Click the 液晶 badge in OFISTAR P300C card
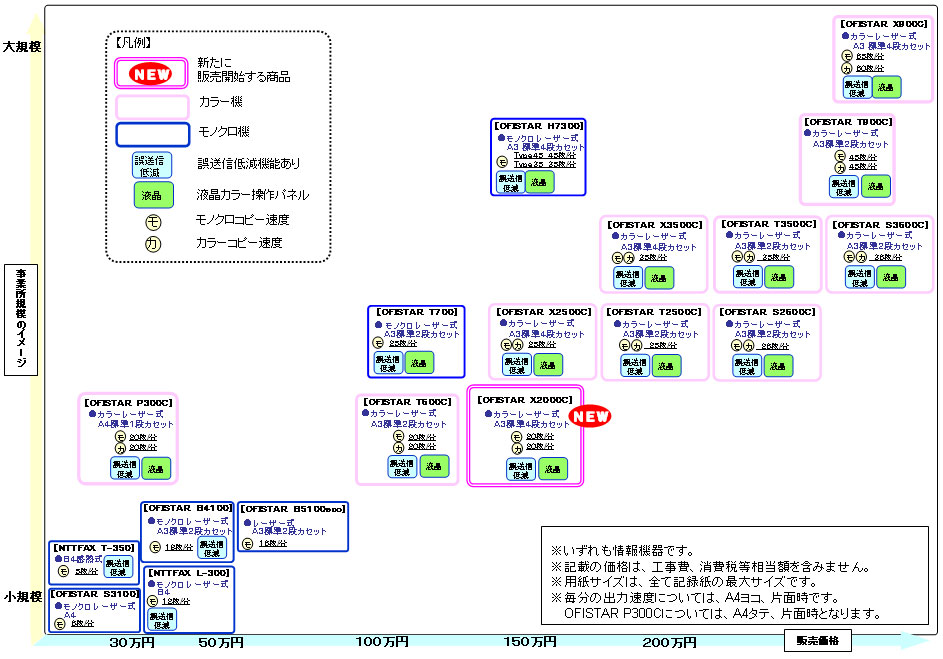This screenshot has height=659, width=943. point(156,468)
